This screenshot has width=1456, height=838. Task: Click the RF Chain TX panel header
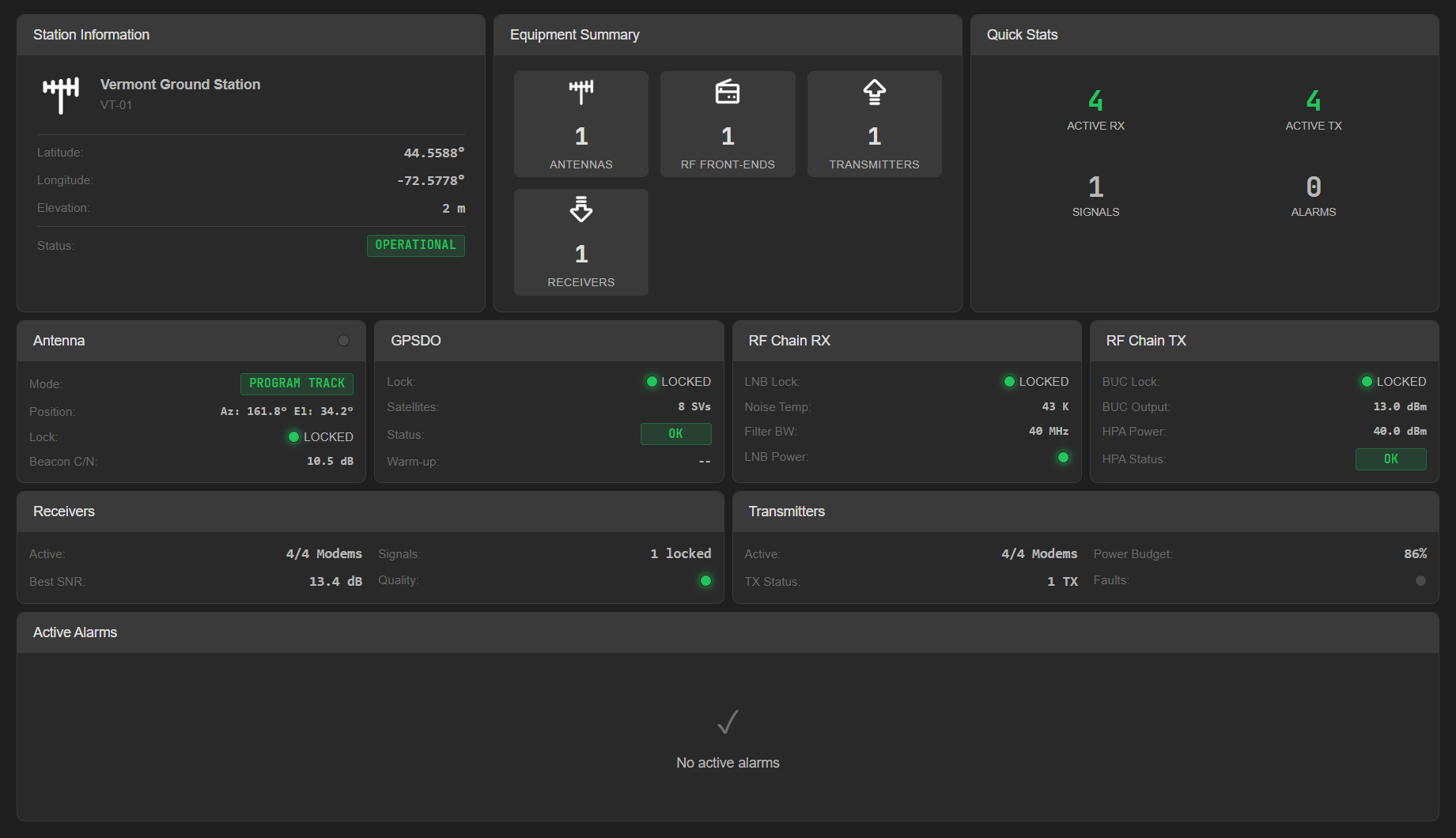coord(1263,341)
